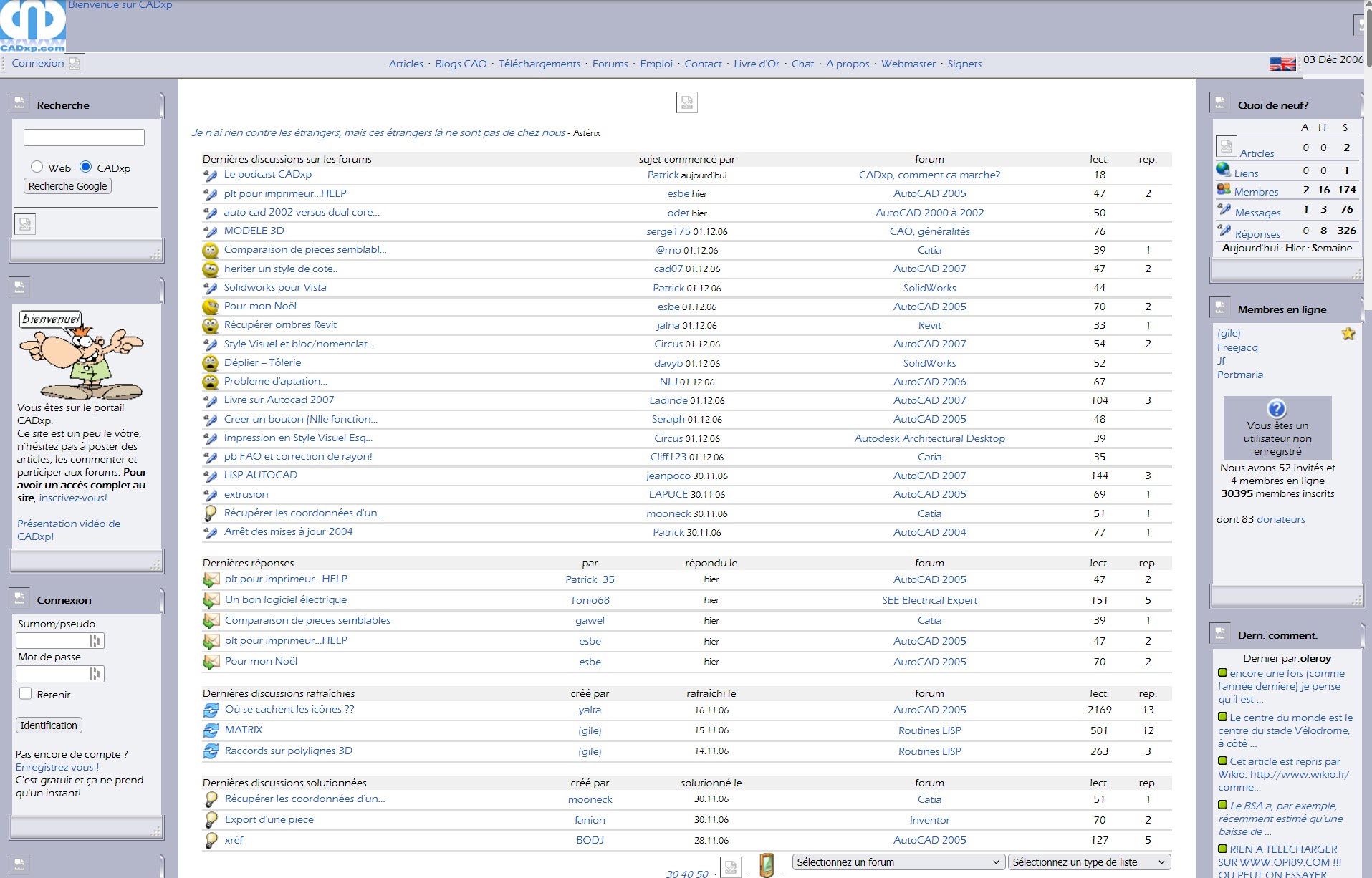Viewport: 1372px width, 878px height.
Task: Show 30 items via the 30 link
Action: pos(672,874)
